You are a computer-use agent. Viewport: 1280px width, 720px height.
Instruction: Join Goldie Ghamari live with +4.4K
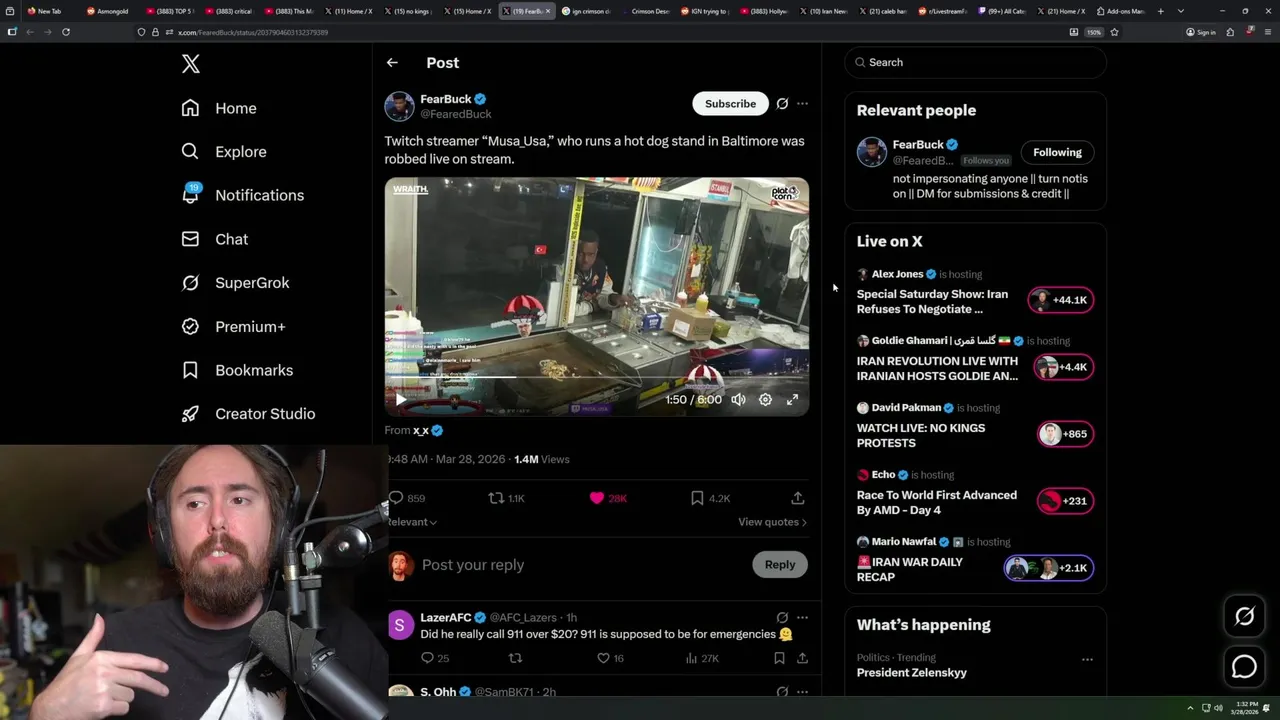click(1064, 367)
